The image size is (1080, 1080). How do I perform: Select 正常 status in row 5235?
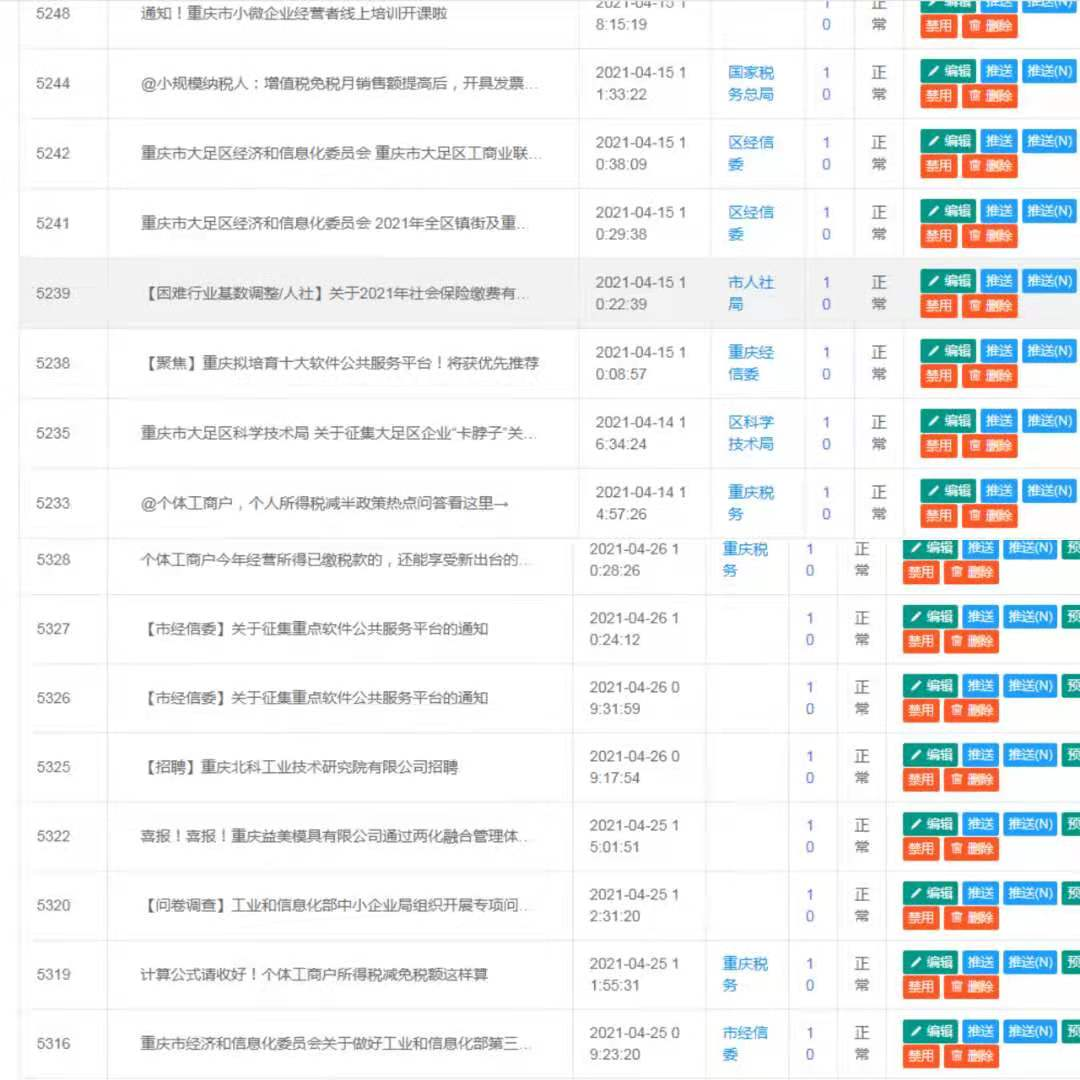[879, 433]
